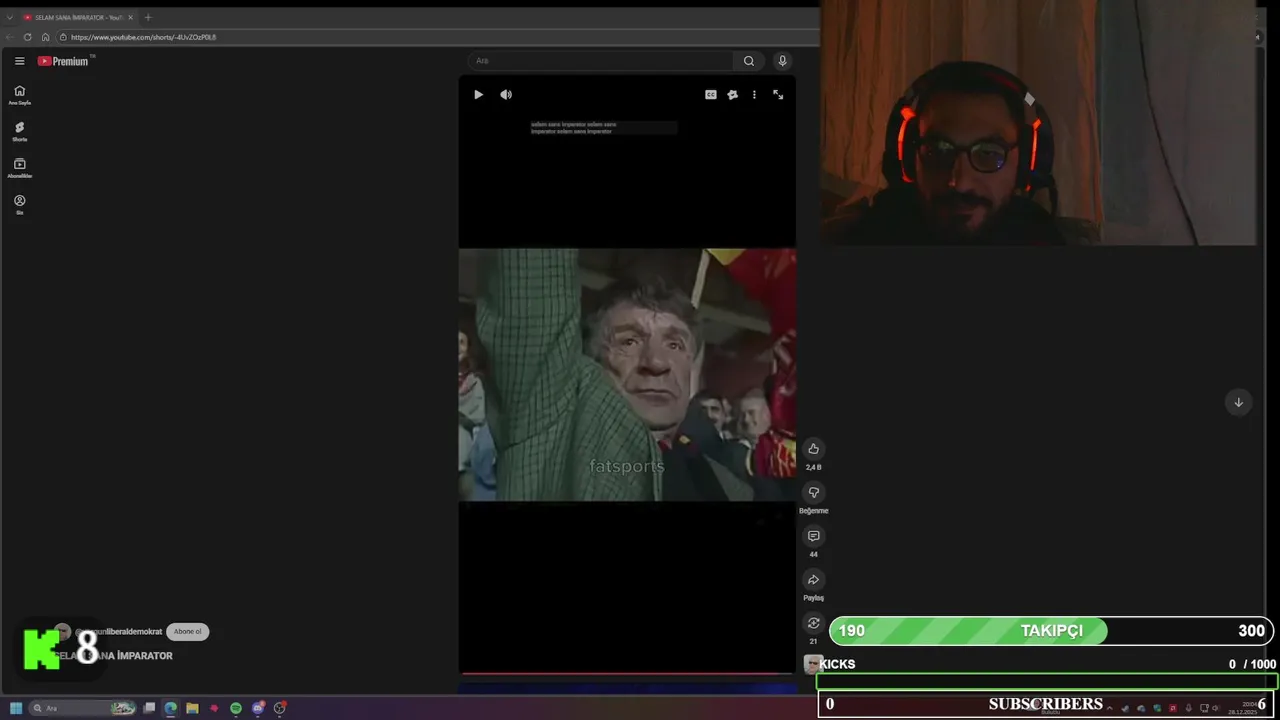Open Task View on the taskbar
The width and height of the screenshot is (1280, 720).
point(149,708)
